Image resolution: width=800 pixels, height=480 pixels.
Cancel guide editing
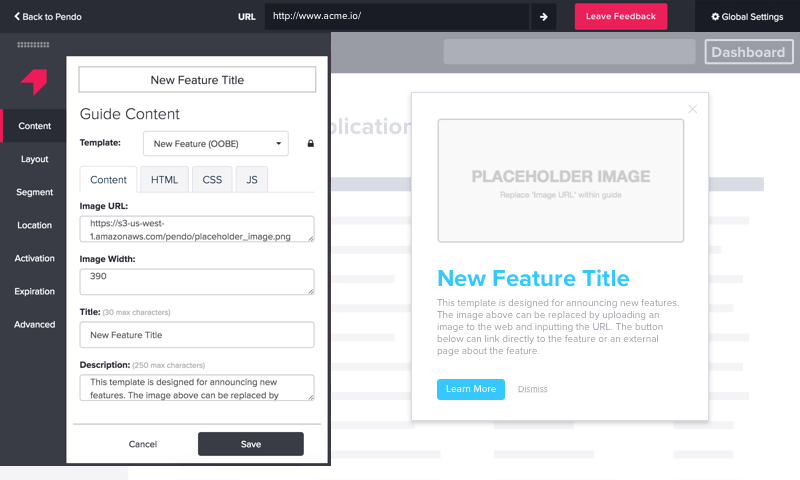coord(143,444)
